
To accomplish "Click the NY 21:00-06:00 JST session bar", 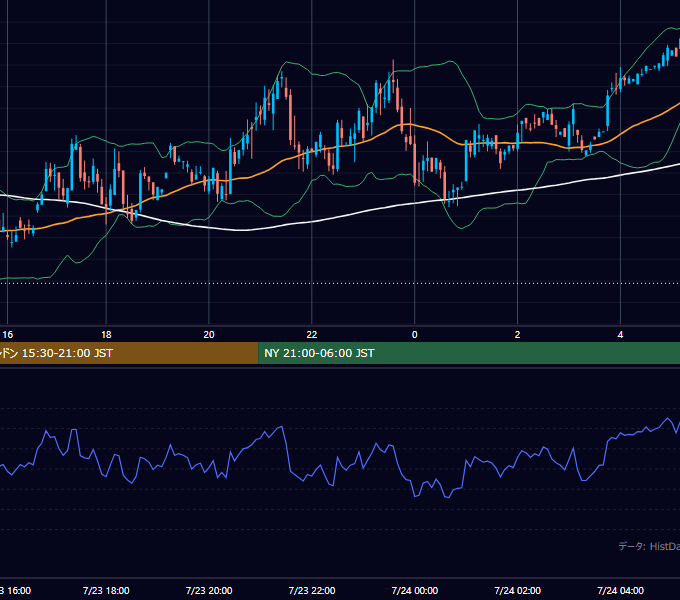I will [x=469, y=353].
